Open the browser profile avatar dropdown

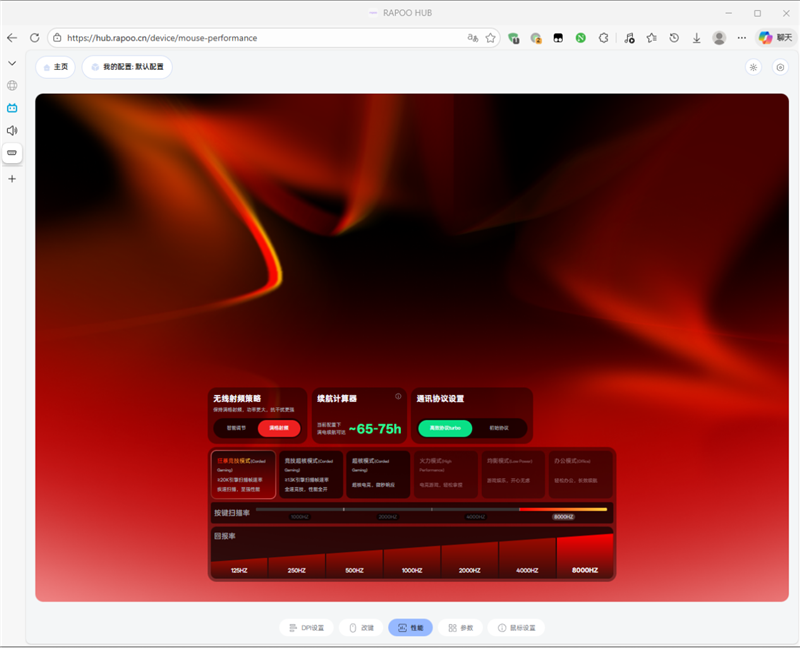pyautogui.click(x=719, y=36)
